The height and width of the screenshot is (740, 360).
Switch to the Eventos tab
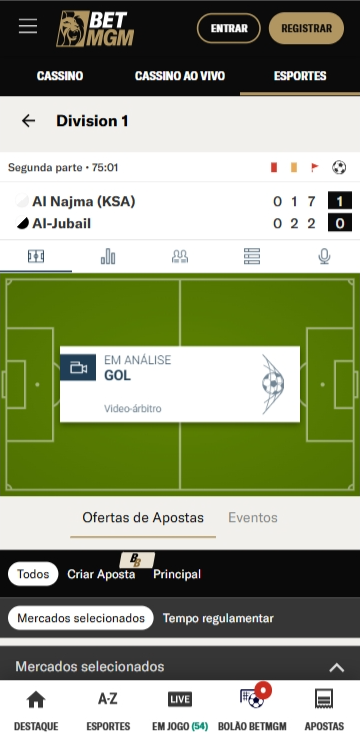pyautogui.click(x=253, y=518)
